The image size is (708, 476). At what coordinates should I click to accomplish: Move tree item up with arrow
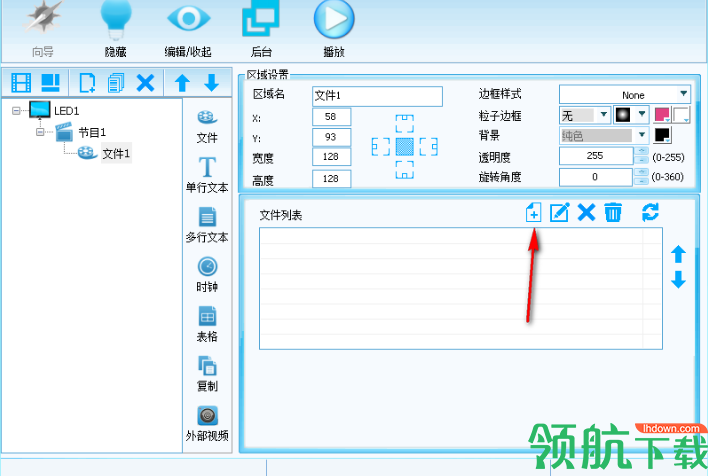coord(182,83)
